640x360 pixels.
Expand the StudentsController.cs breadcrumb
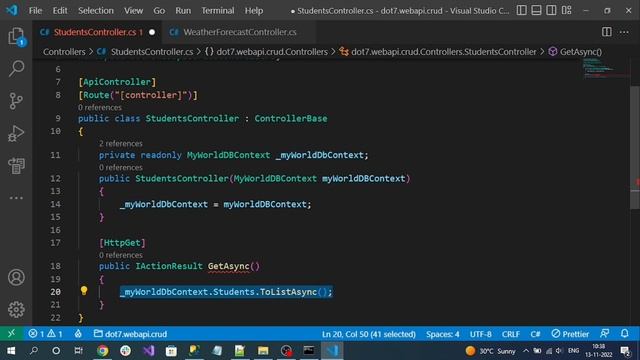[145, 52]
